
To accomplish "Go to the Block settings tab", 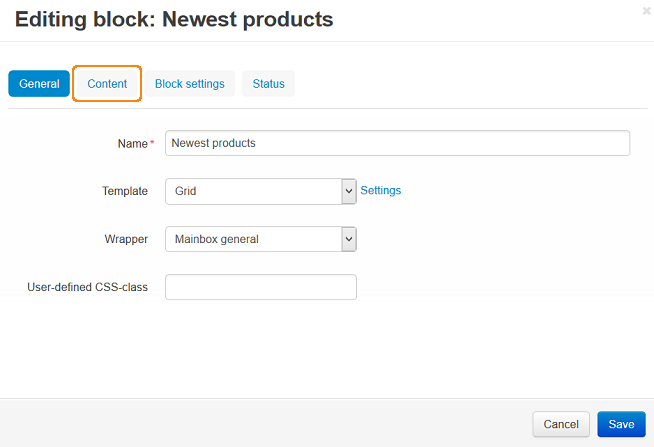I will point(190,84).
